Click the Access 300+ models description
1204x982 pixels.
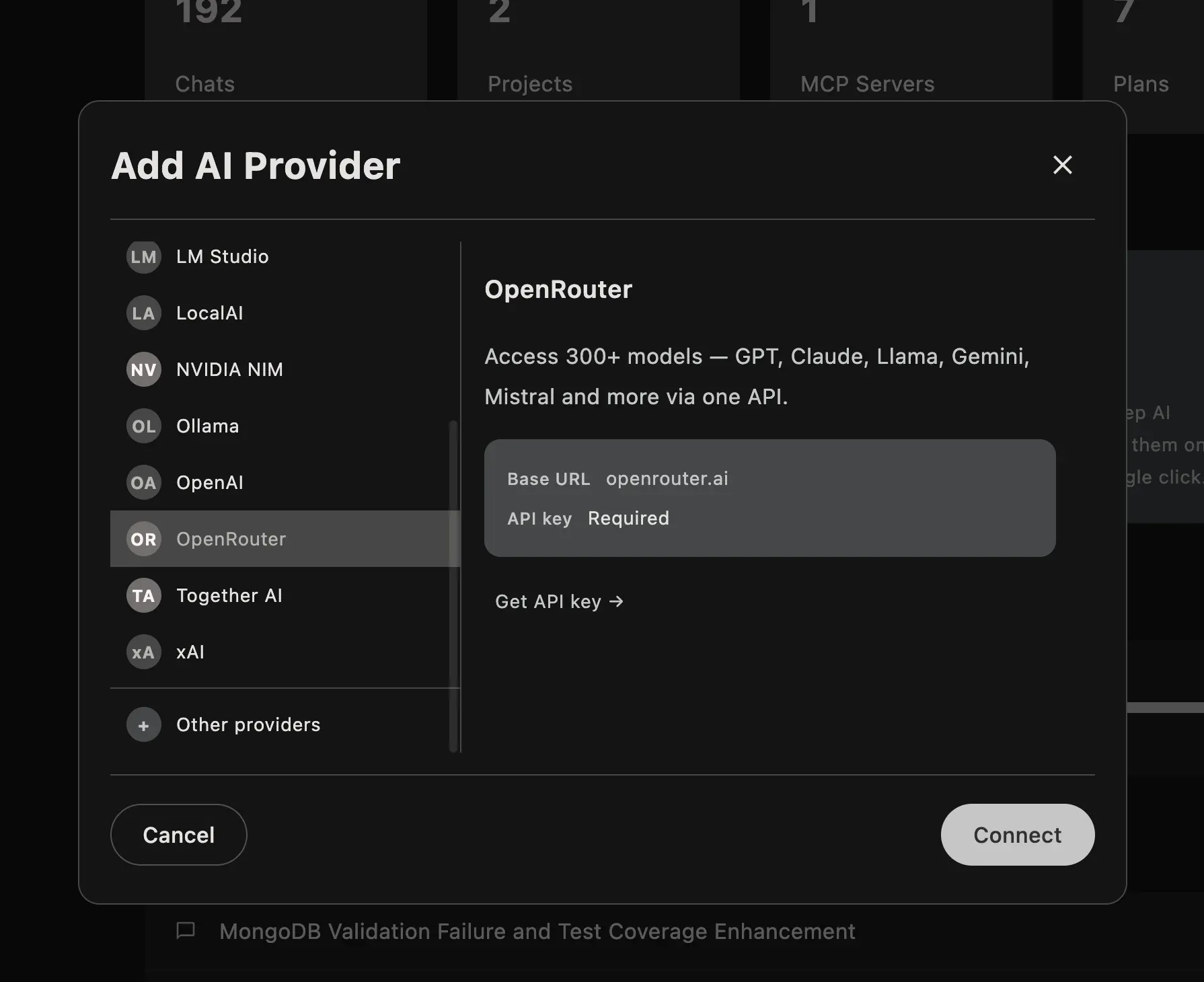(757, 376)
